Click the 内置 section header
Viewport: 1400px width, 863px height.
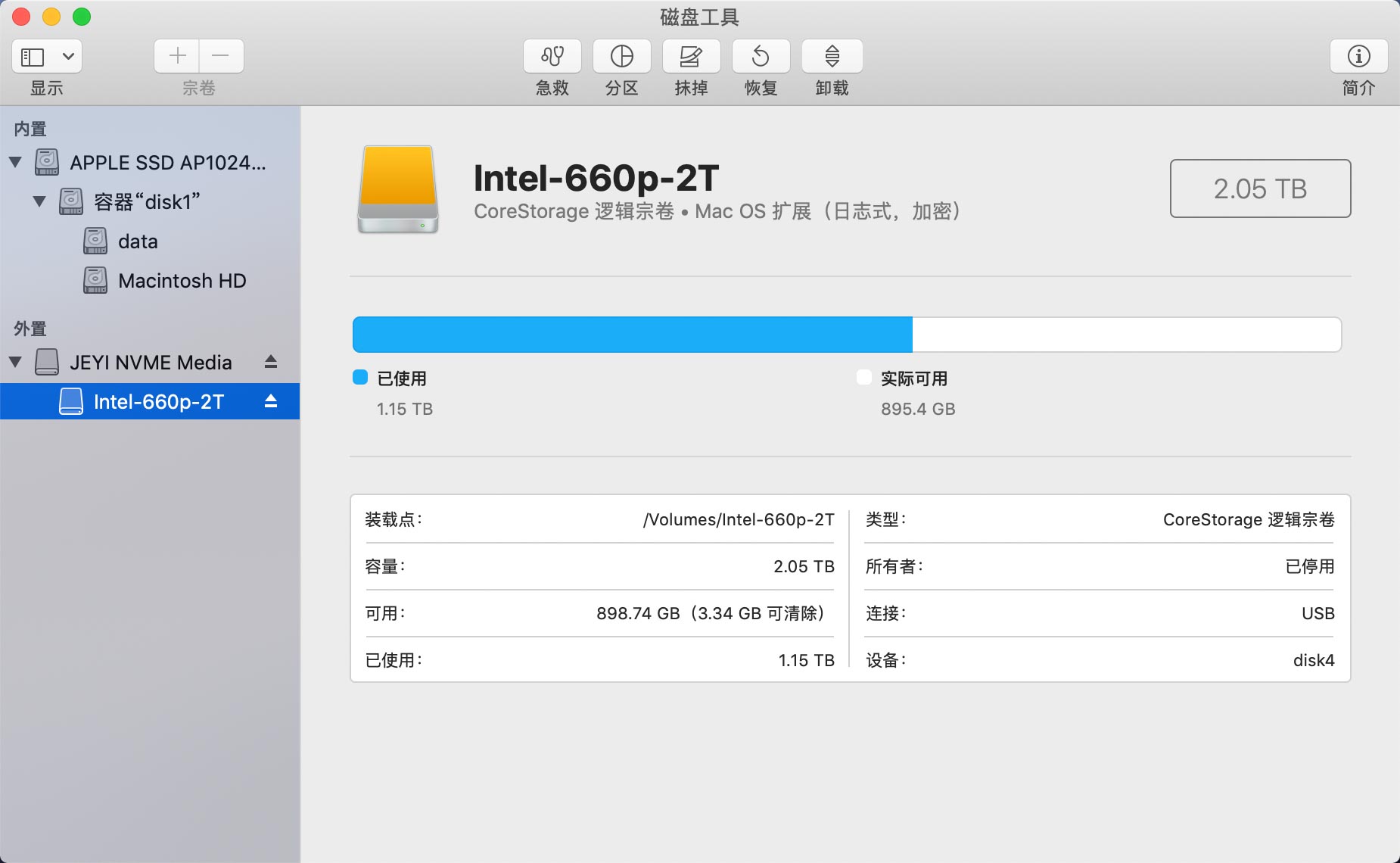30,129
